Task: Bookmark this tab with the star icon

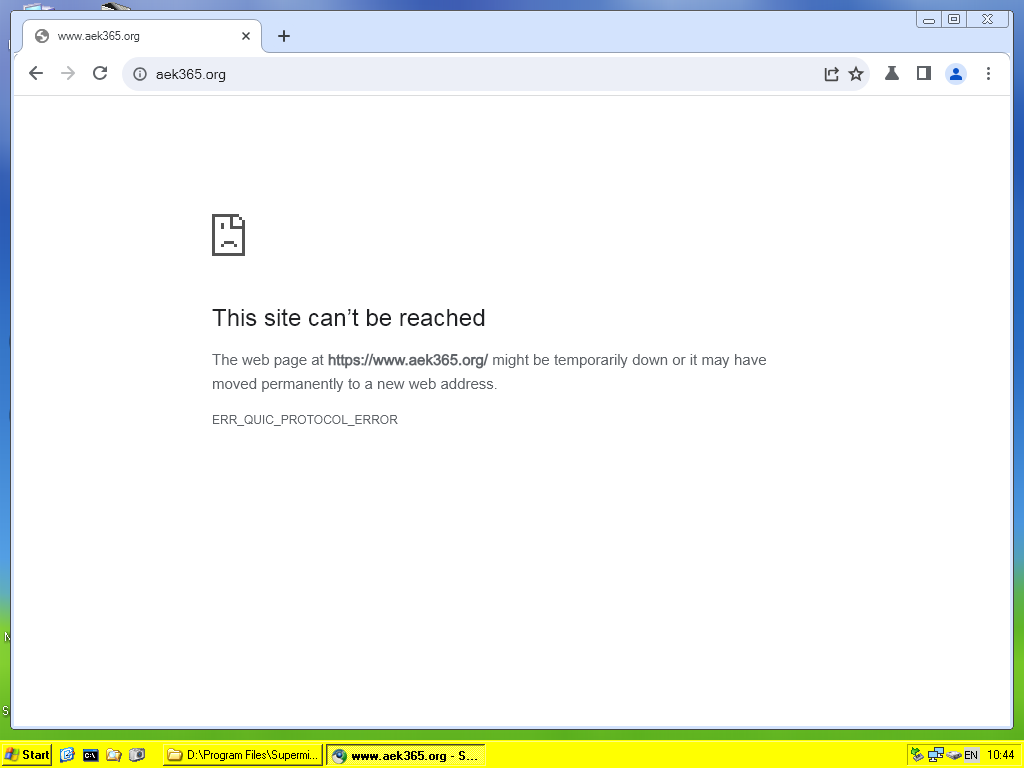Action: click(x=856, y=74)
